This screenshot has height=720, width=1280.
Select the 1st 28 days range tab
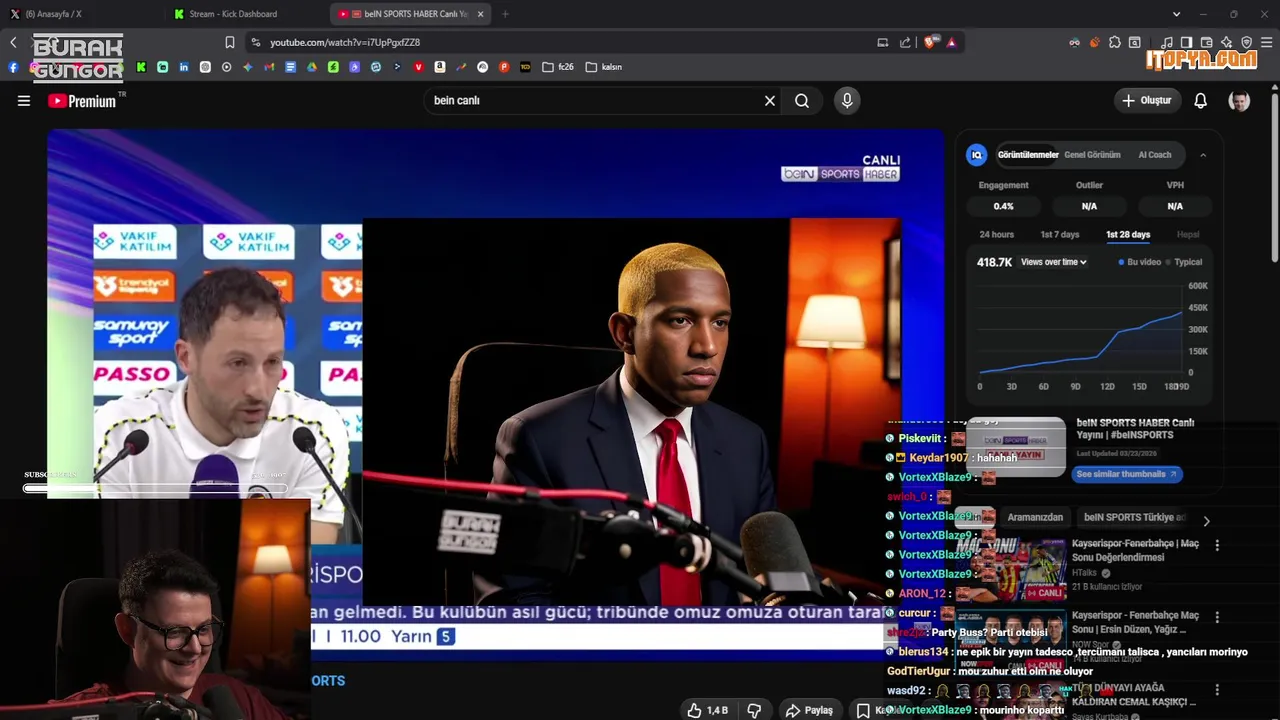(1128, 234)
